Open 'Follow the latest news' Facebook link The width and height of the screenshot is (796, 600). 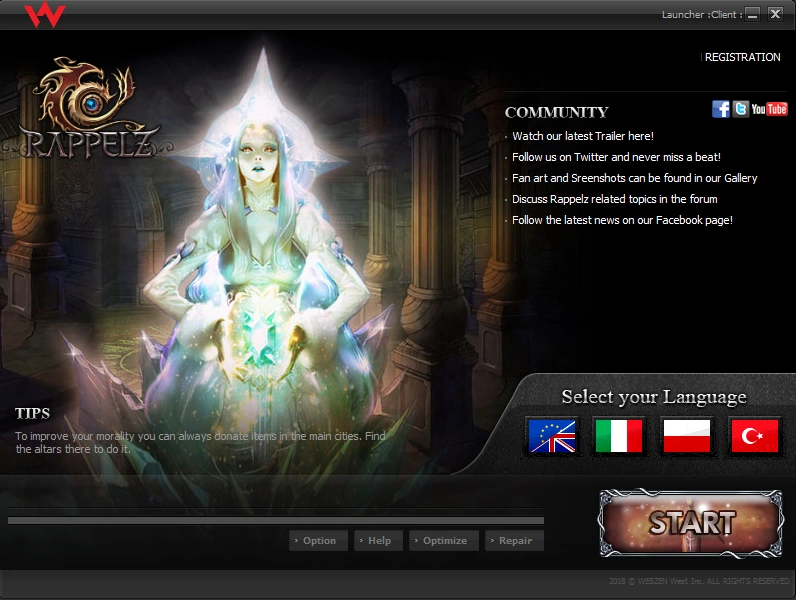622,220
